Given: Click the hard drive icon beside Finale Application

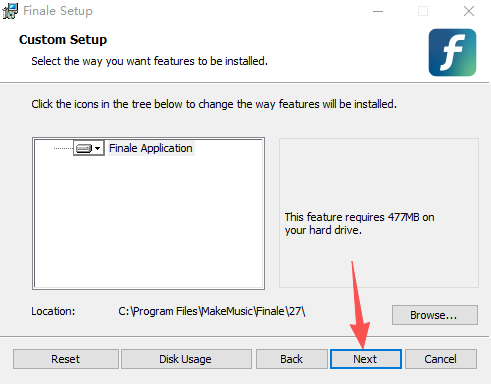Looking at the screenshot, I should click(x=84, y=148).
